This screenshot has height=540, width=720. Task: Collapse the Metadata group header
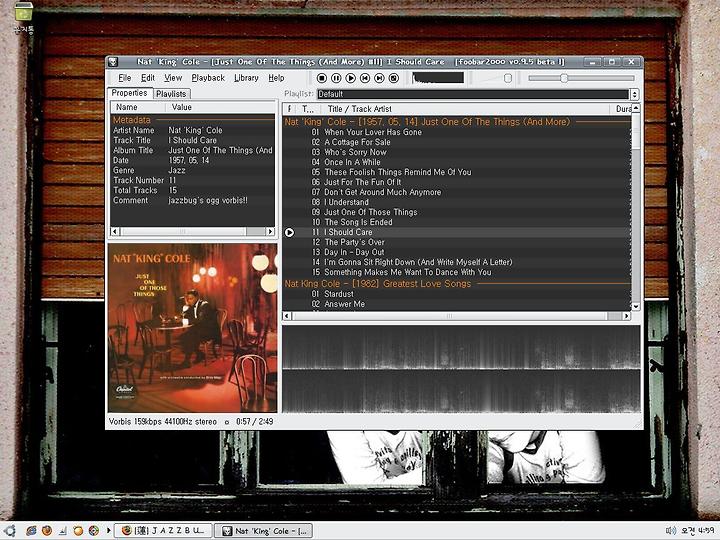(x=193, y=120)
